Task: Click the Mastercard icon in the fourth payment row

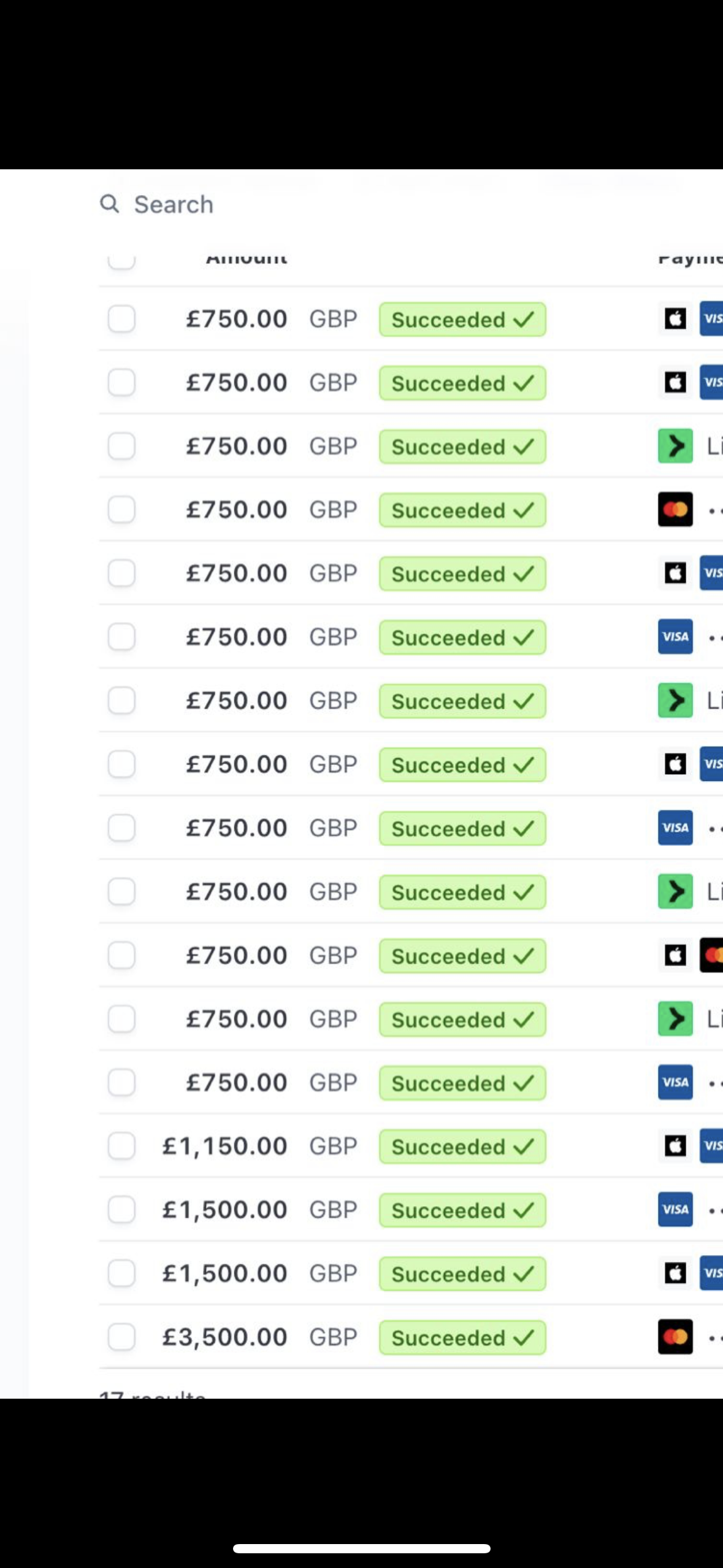Action: [x=675, y=510]
